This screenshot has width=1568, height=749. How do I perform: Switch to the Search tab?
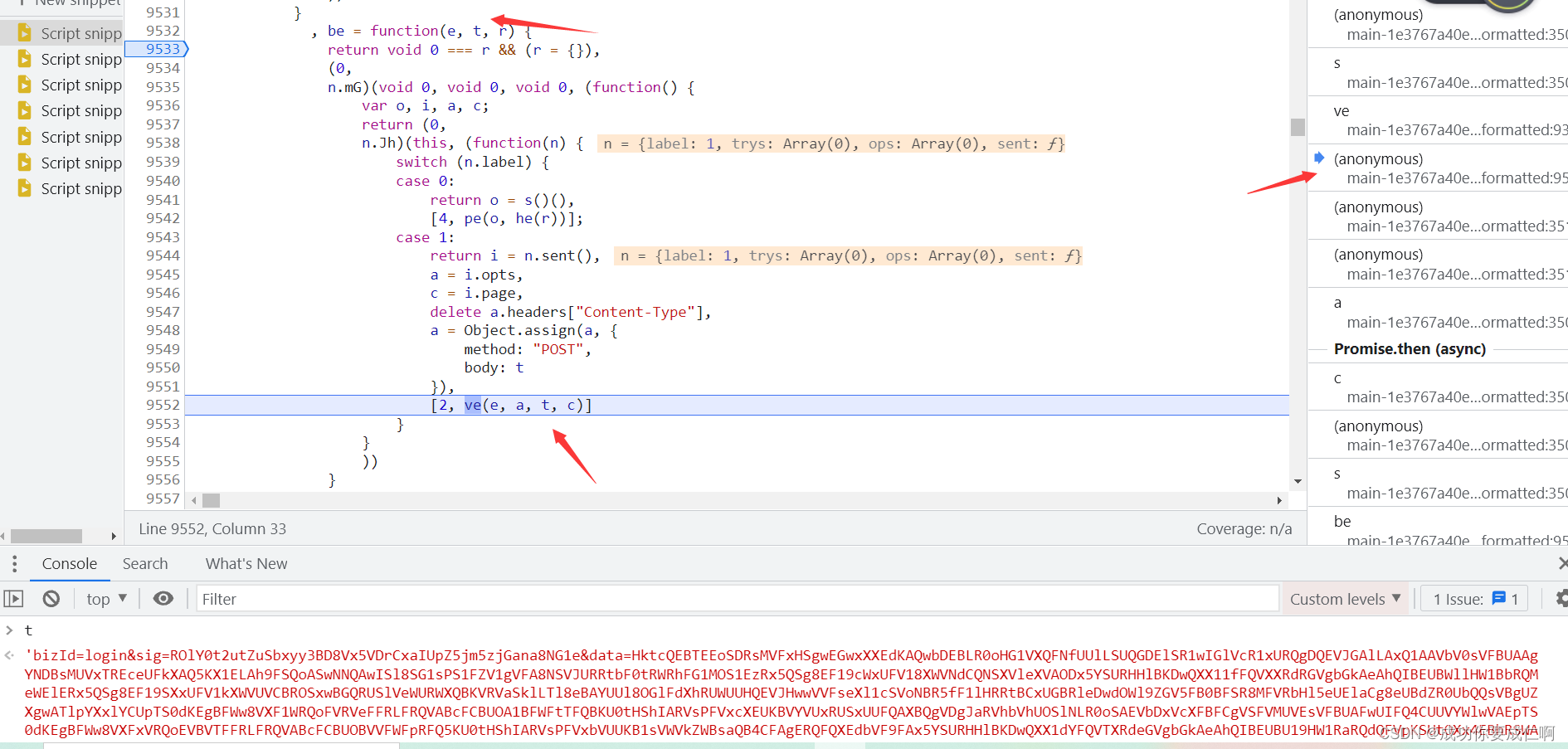coord(145,564)
